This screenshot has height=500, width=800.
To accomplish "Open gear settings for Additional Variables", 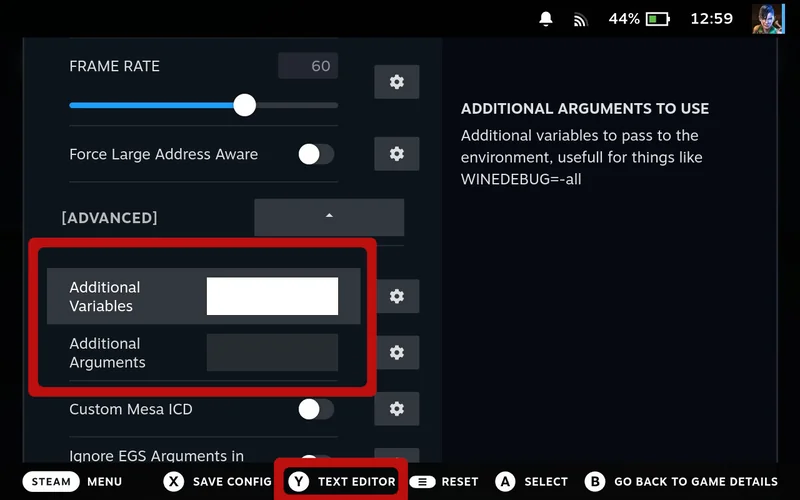I will click(396, 296).
